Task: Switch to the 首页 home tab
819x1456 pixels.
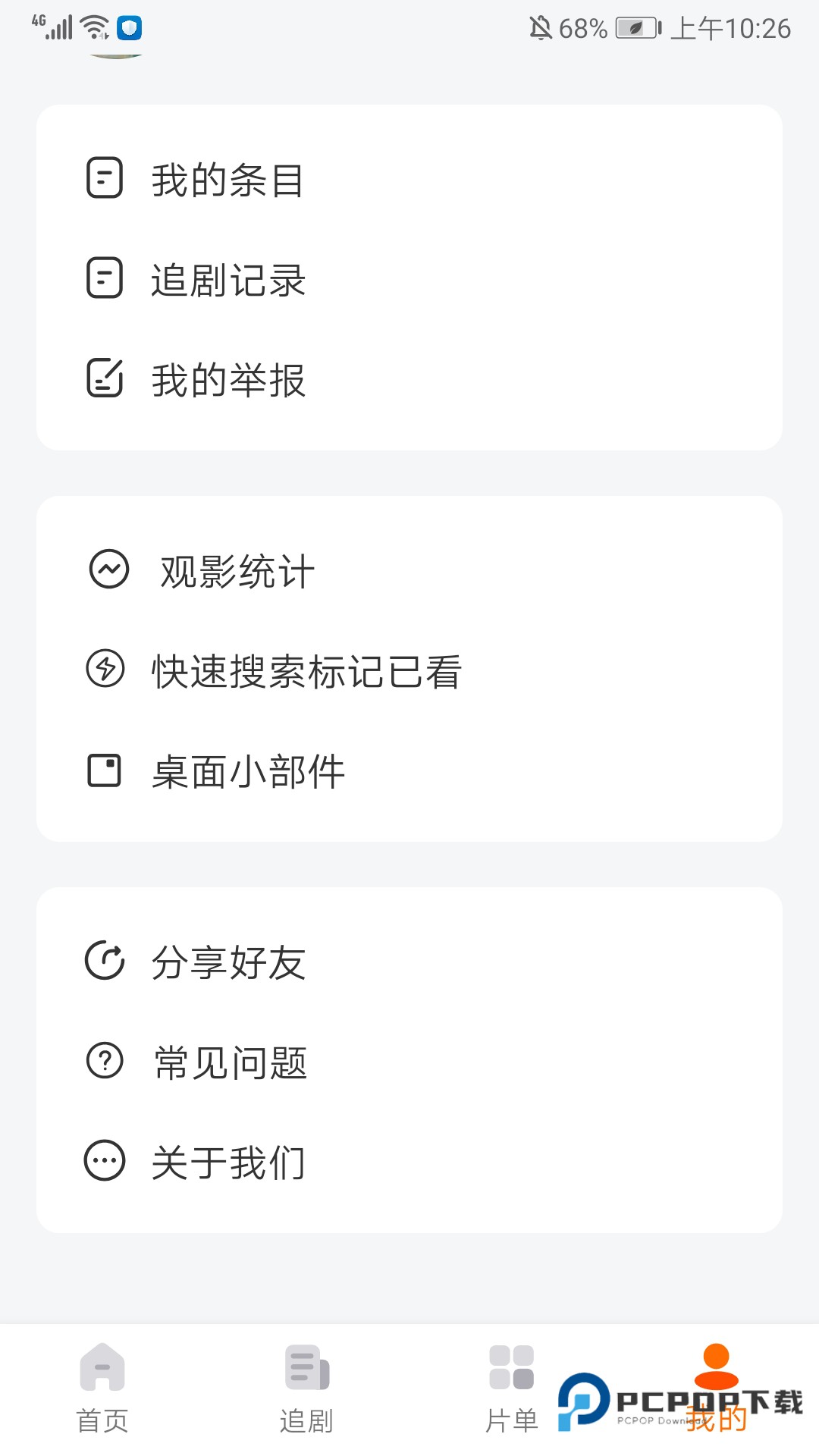Action: [x=102, y=1389]
